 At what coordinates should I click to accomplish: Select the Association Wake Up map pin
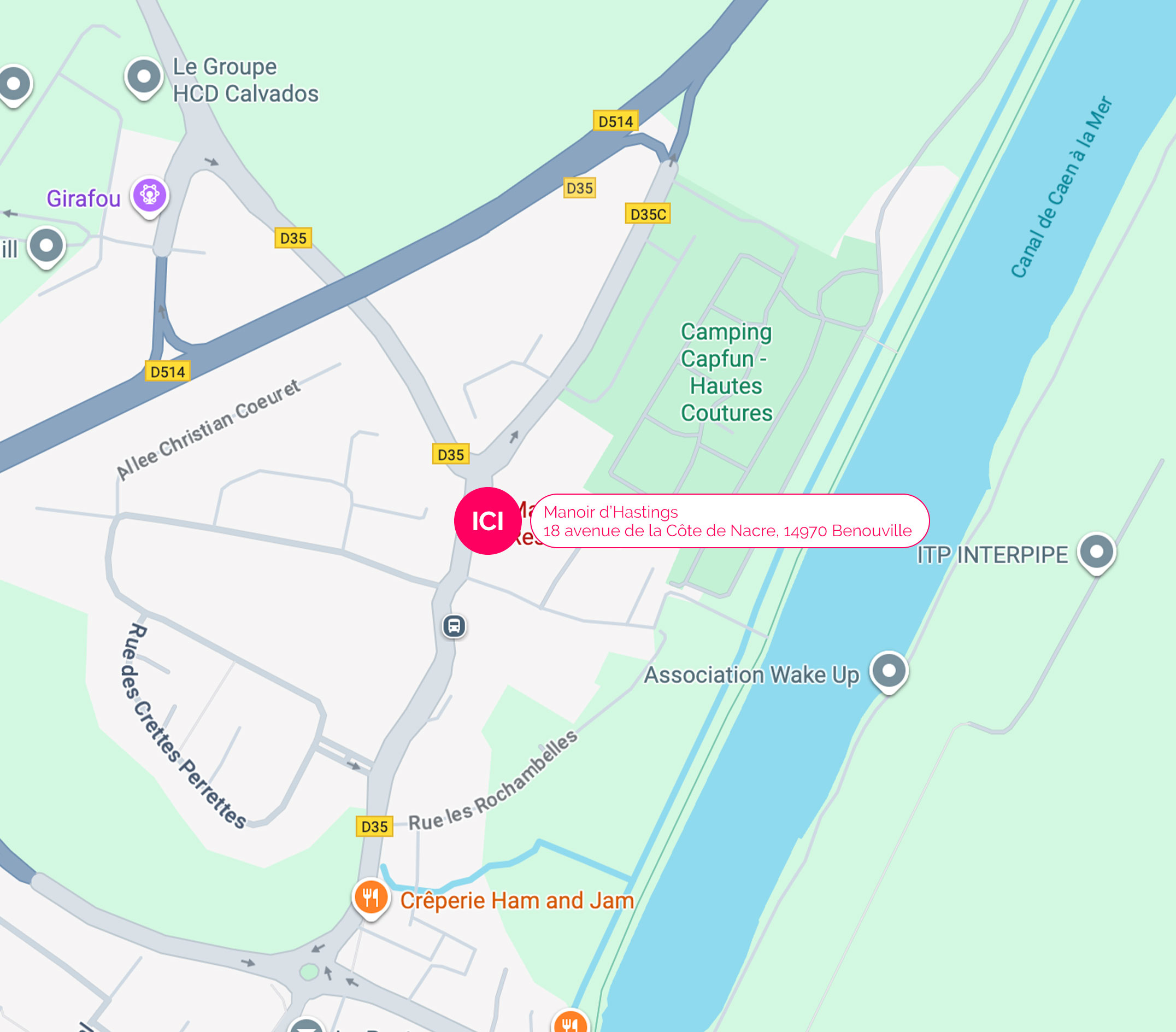[889, 672]
